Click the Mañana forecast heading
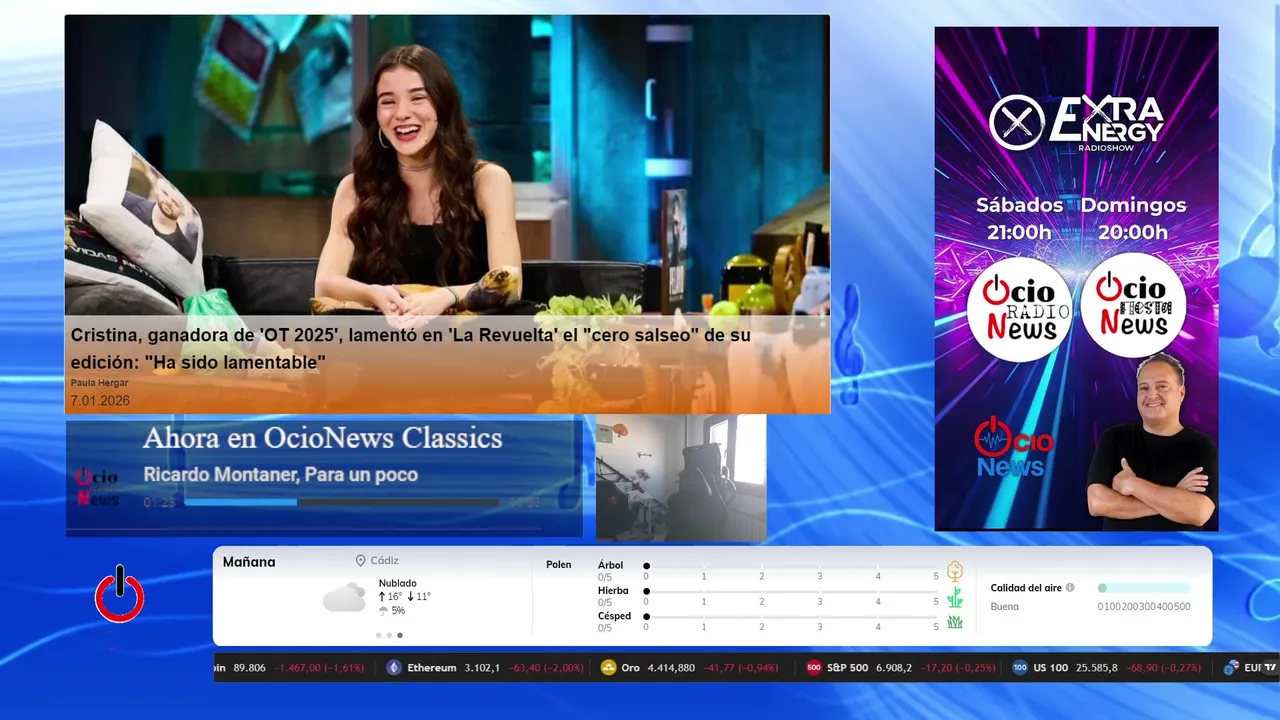This screenshot has width=1280, height=720. (x=249, y=562)
